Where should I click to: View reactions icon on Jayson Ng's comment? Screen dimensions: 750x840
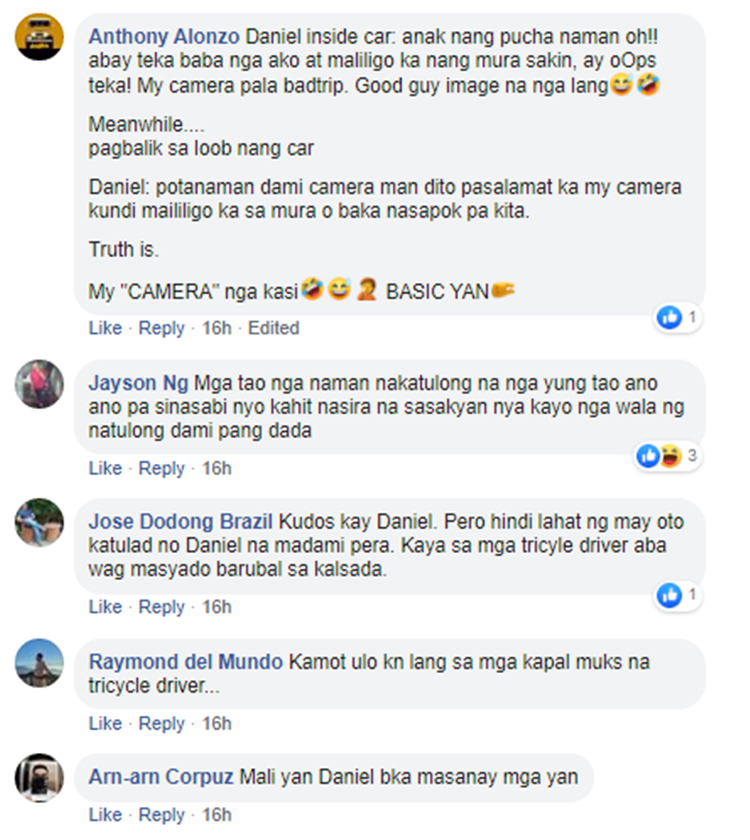click(x=659, y=456)
